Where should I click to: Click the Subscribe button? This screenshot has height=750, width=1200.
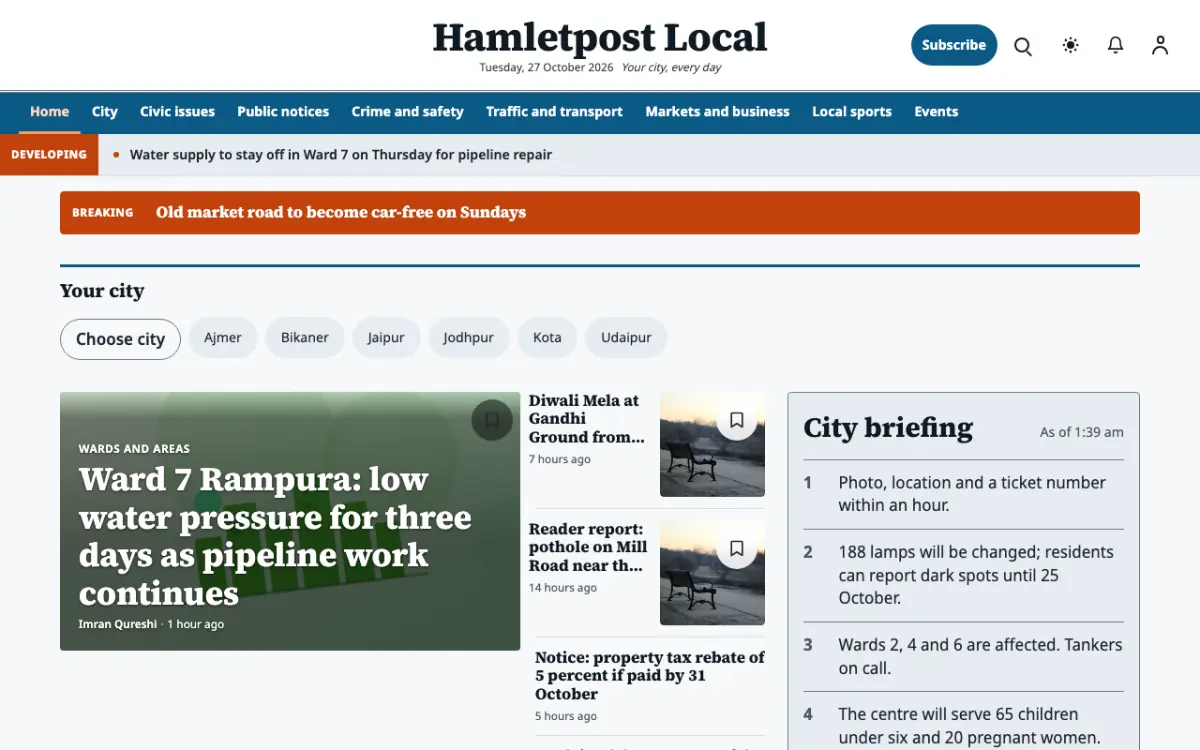pos(954,45)
